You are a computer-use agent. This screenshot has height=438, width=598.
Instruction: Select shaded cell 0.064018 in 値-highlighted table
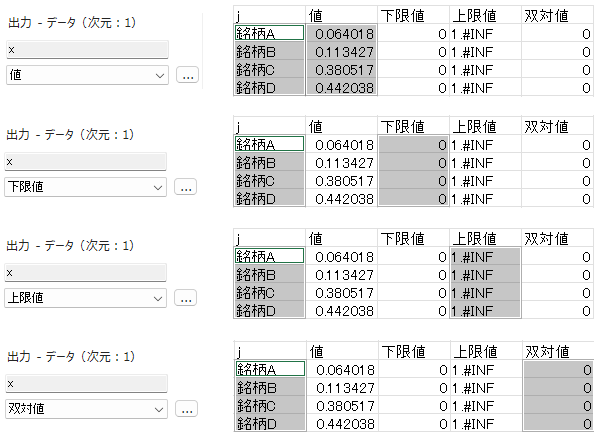[341, 34]
